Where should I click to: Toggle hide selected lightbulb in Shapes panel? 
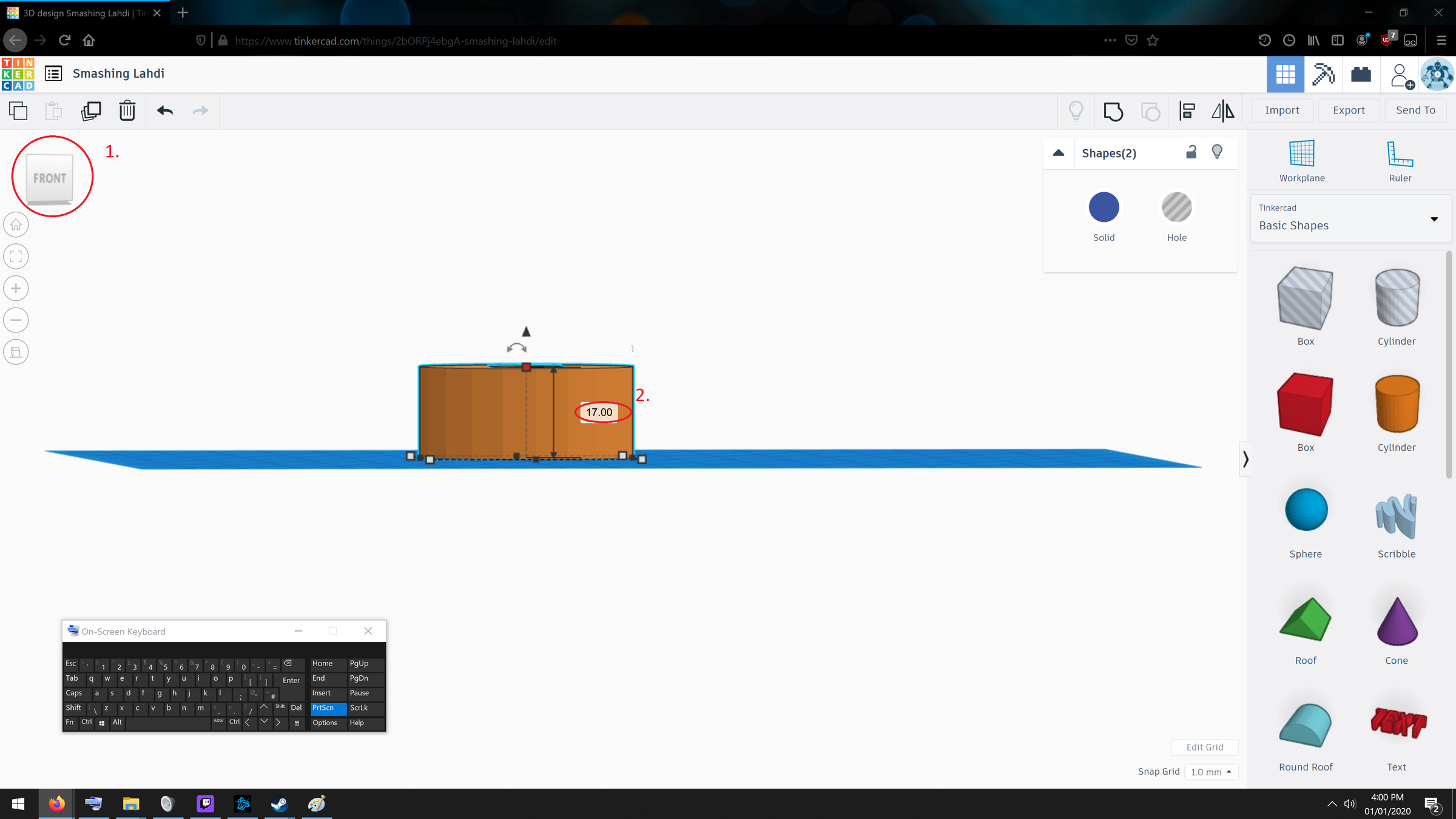click(1217, 152)
